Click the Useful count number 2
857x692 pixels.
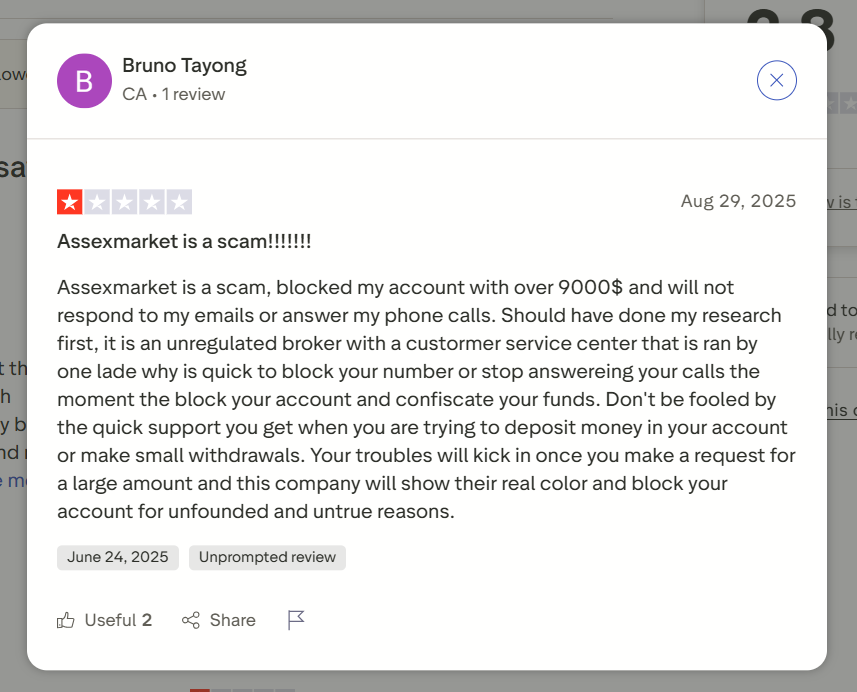pyautogui.click(x=147, y=620)
